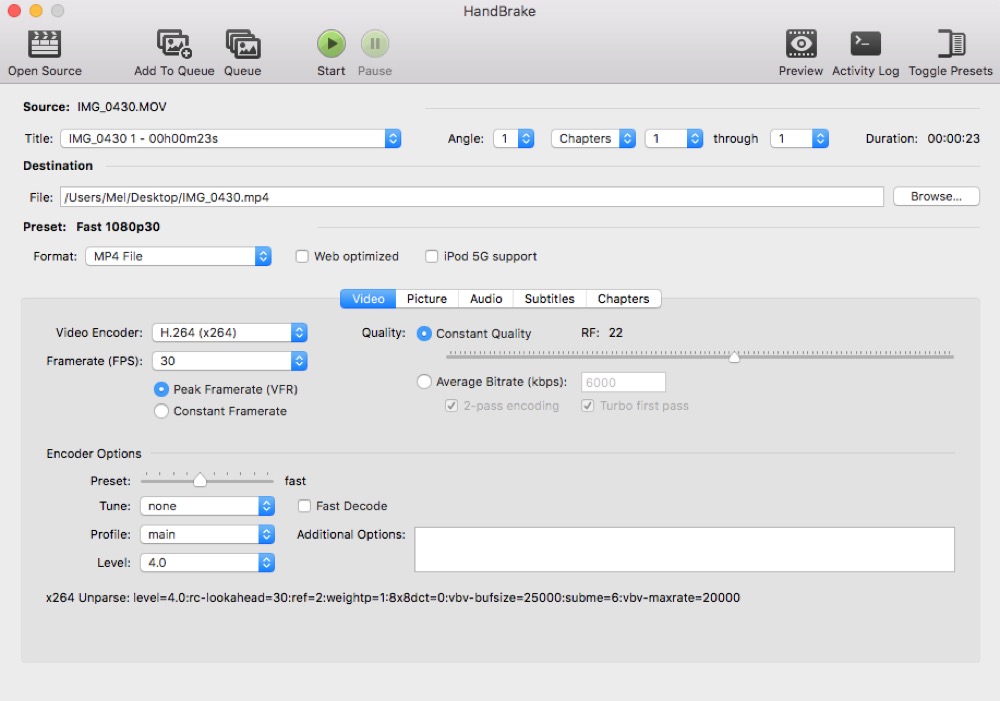Image resolution: width=1000 pixels, height=701 pixels.
Task: Switch to the Picture tab
Action: 427,299
